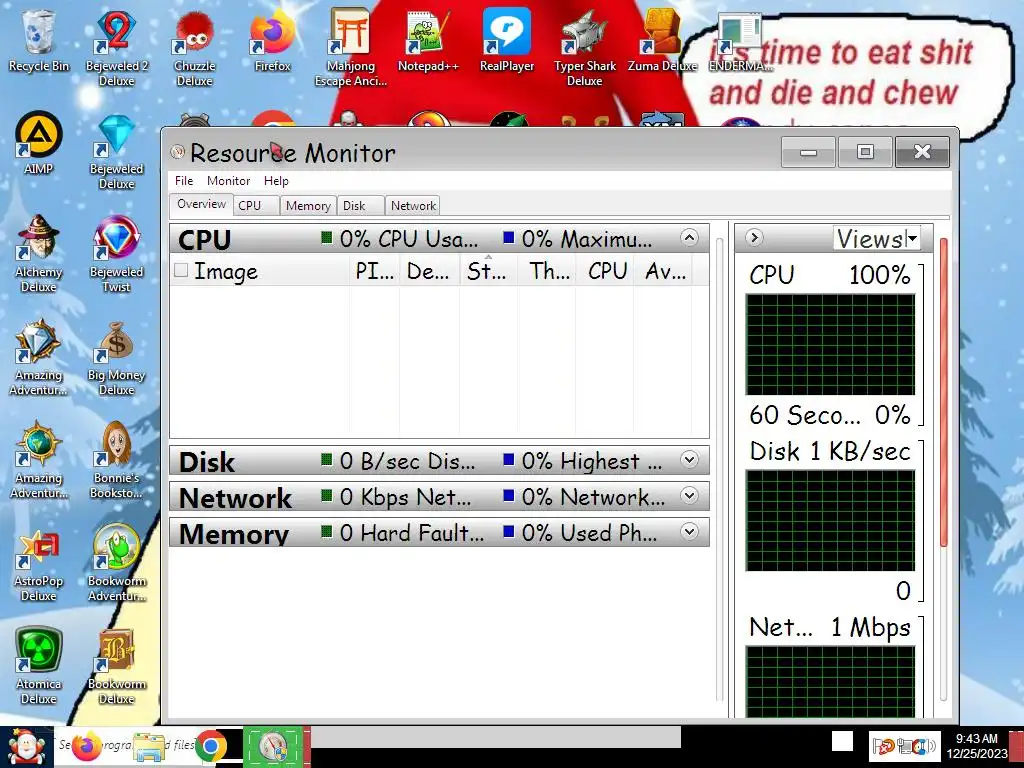Click system tray notification icons

[904, 746]
